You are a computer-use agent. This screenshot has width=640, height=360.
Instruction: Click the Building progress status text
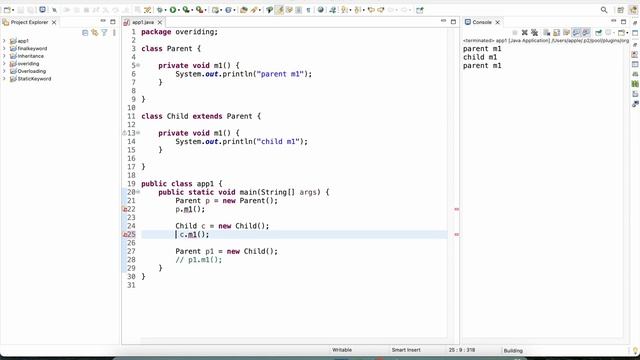point(513,351)
